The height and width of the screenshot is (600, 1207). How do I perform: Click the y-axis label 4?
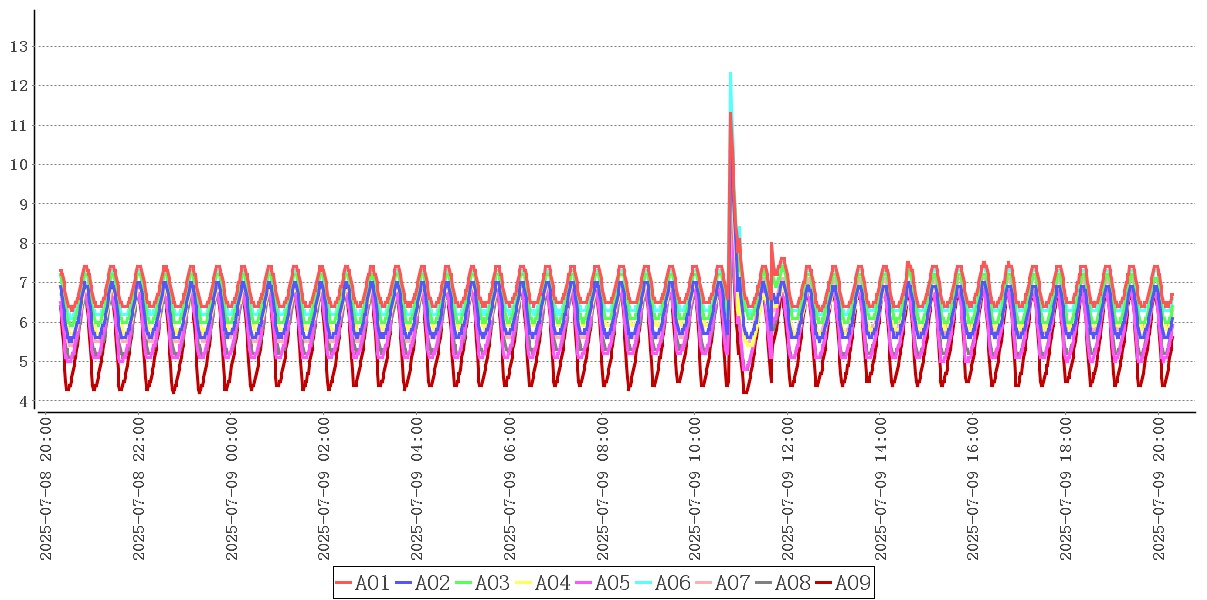pos(22,401)
